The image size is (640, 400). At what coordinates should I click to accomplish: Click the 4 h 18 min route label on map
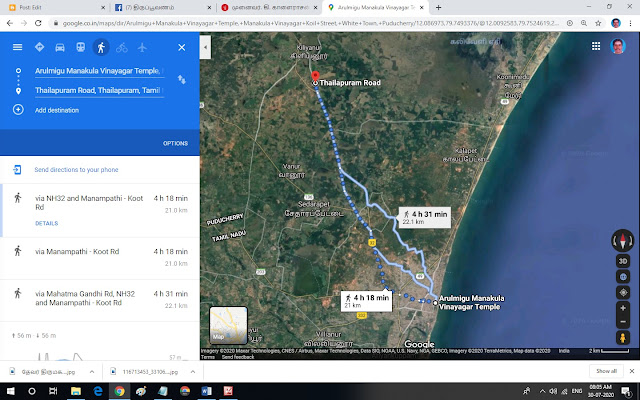(367, 301)
